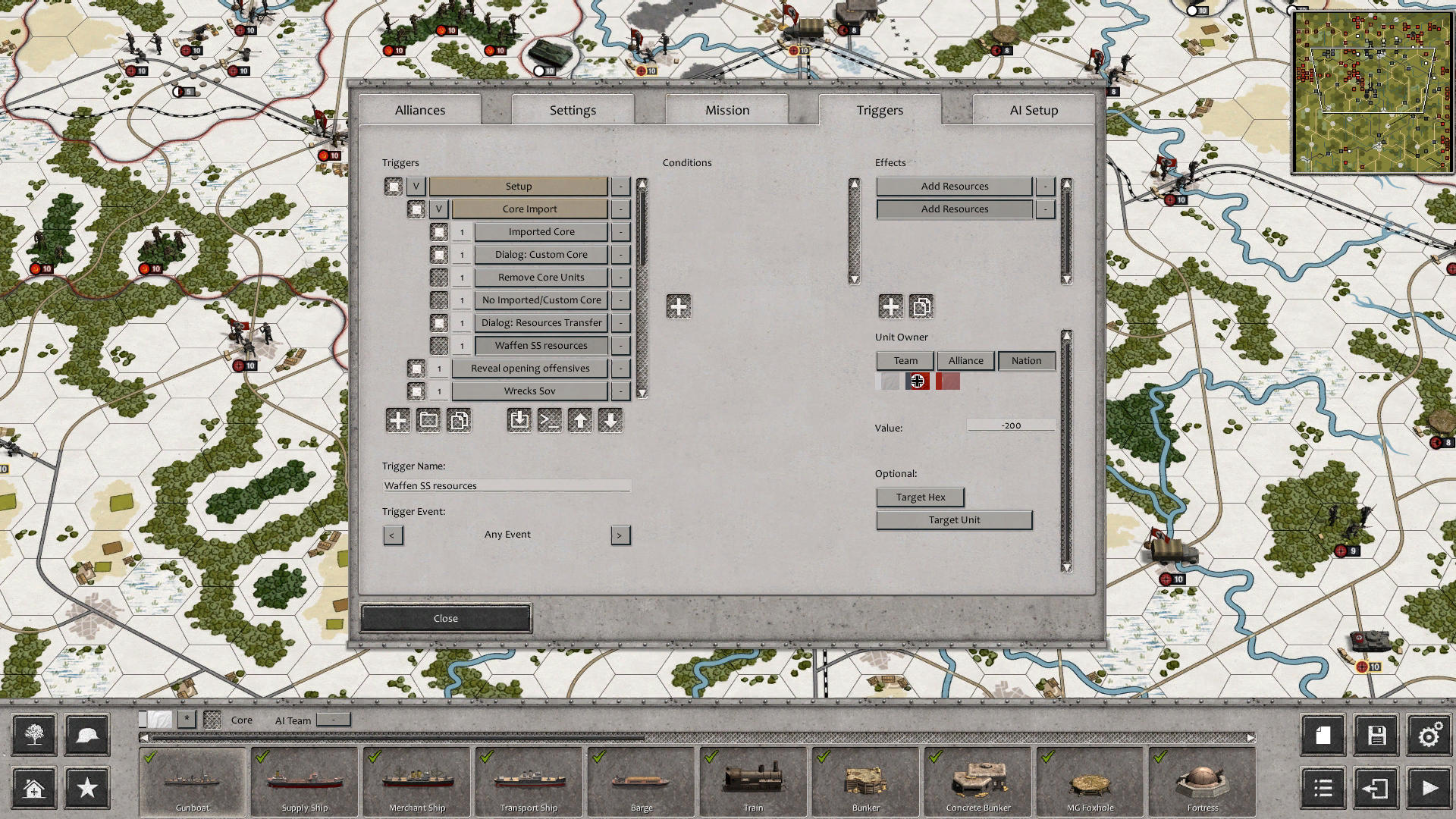Select the red nation flag swatch
Image resolution: width=1456 pixels, height=819 pixels.
(948, 381)
